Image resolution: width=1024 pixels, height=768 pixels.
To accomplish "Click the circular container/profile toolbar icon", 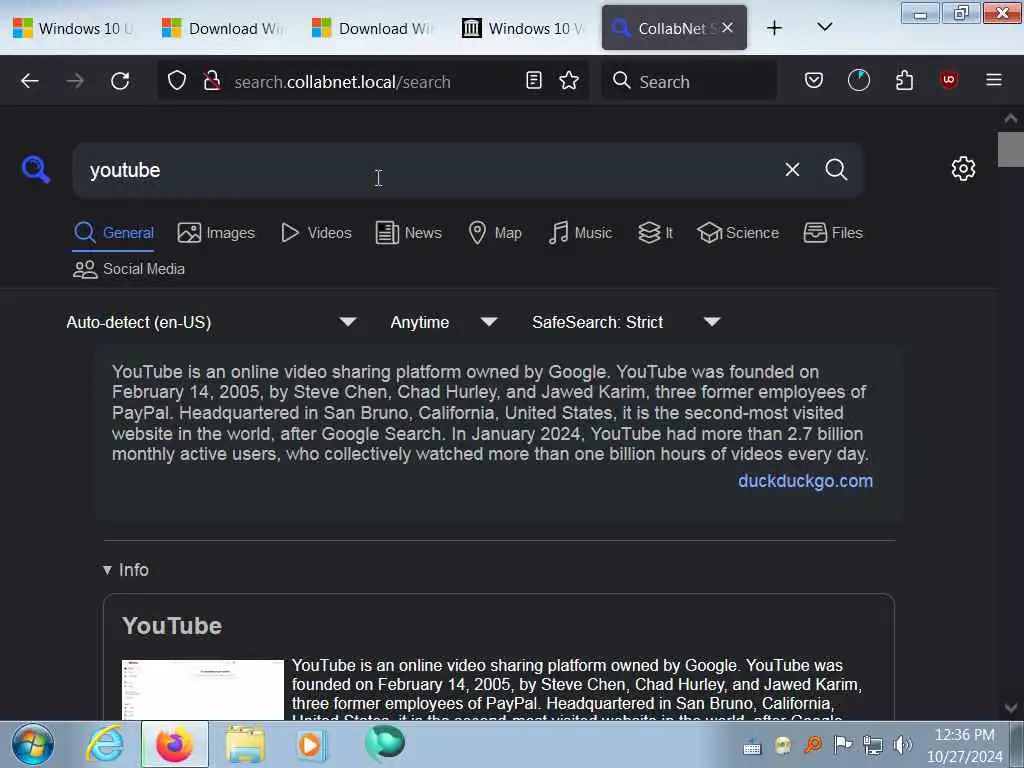I will tap(859, 81).
